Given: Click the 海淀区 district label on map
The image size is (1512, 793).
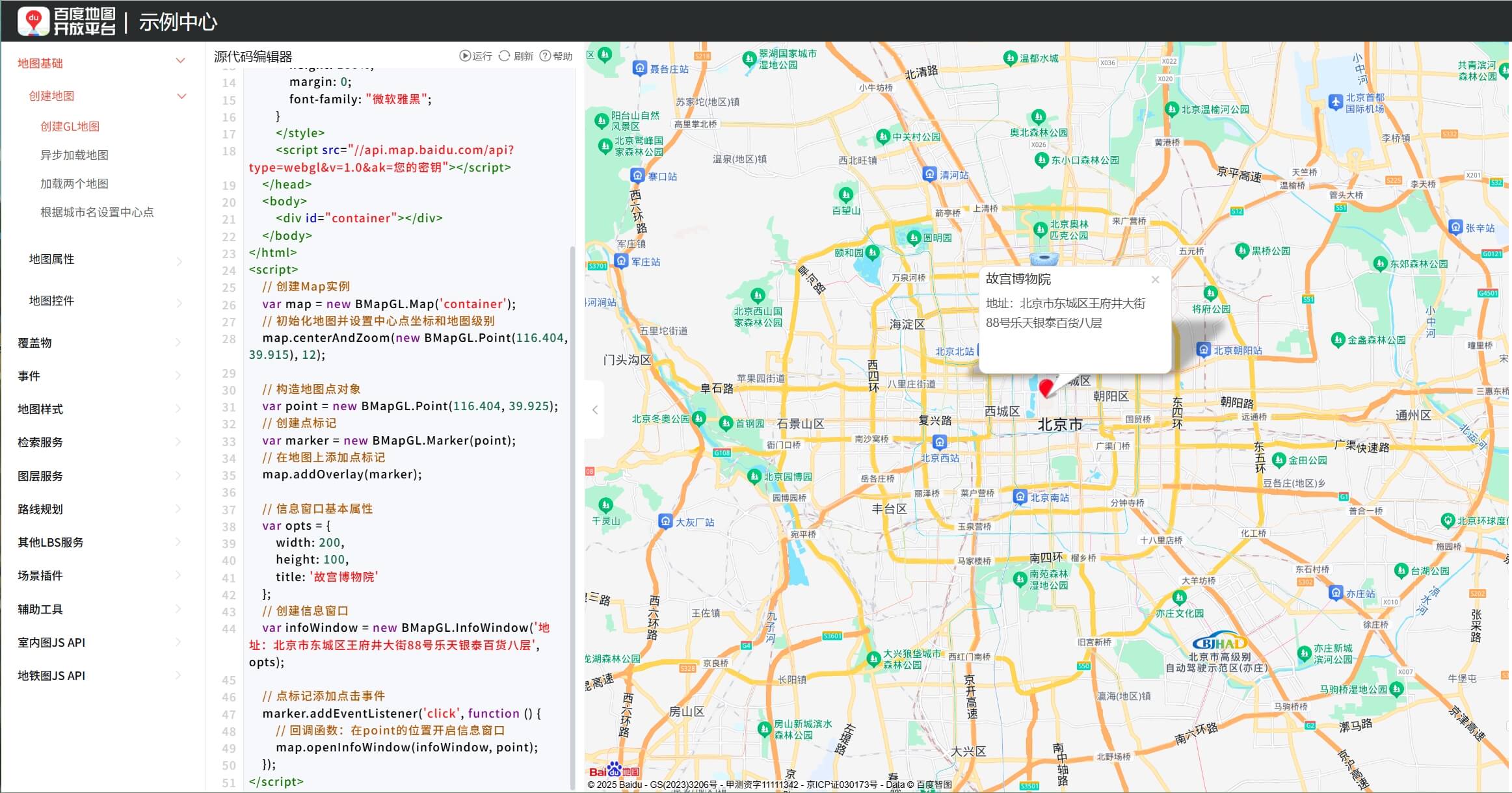Looking at the screenshot, I should (907, 324).
